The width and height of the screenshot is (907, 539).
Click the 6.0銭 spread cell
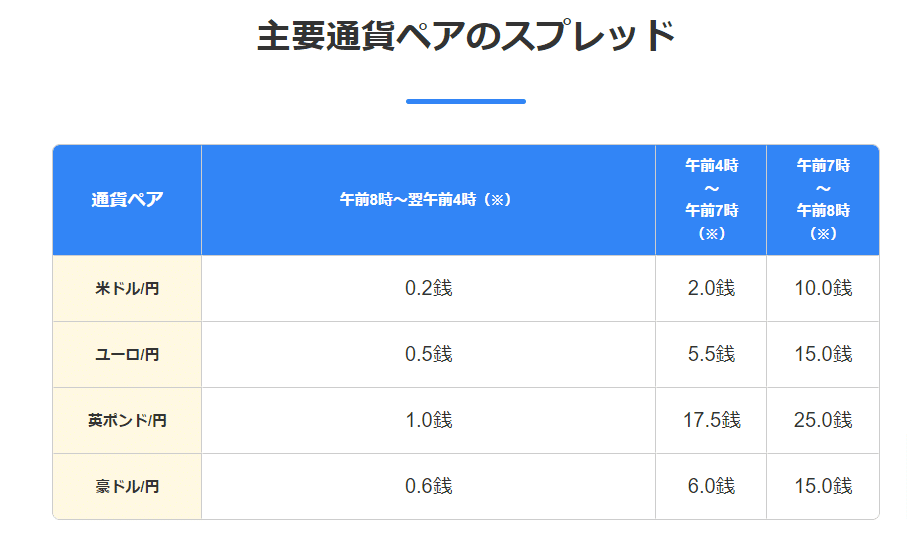point(711,486)
